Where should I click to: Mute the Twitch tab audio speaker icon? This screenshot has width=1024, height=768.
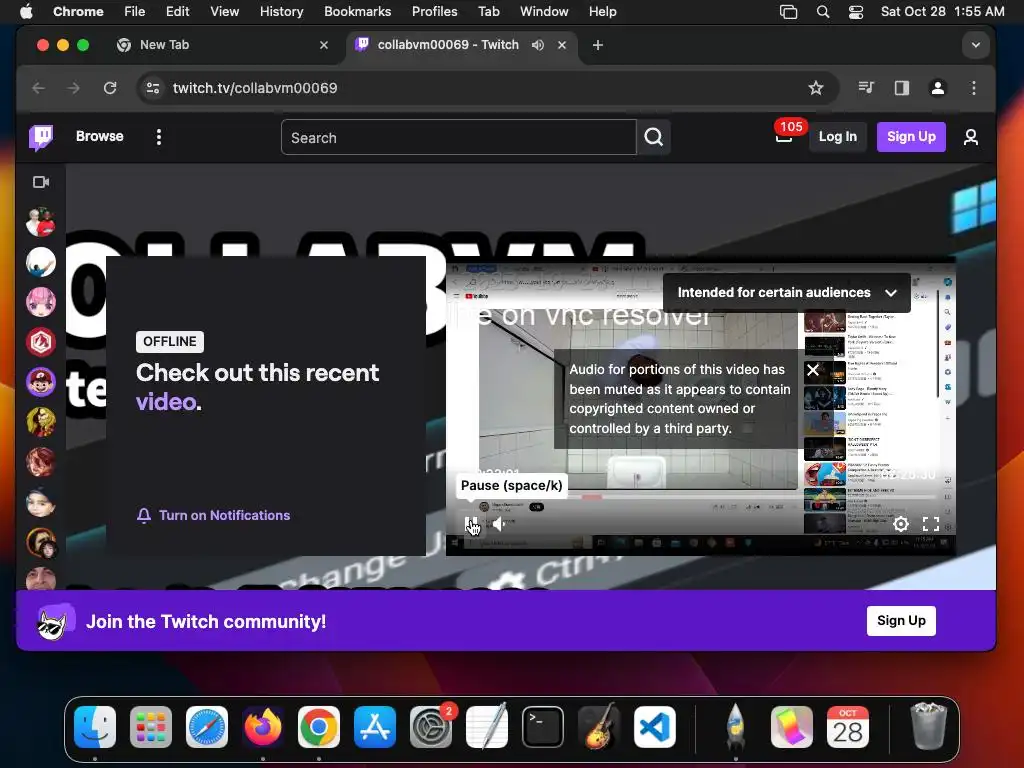click(537, 45)
